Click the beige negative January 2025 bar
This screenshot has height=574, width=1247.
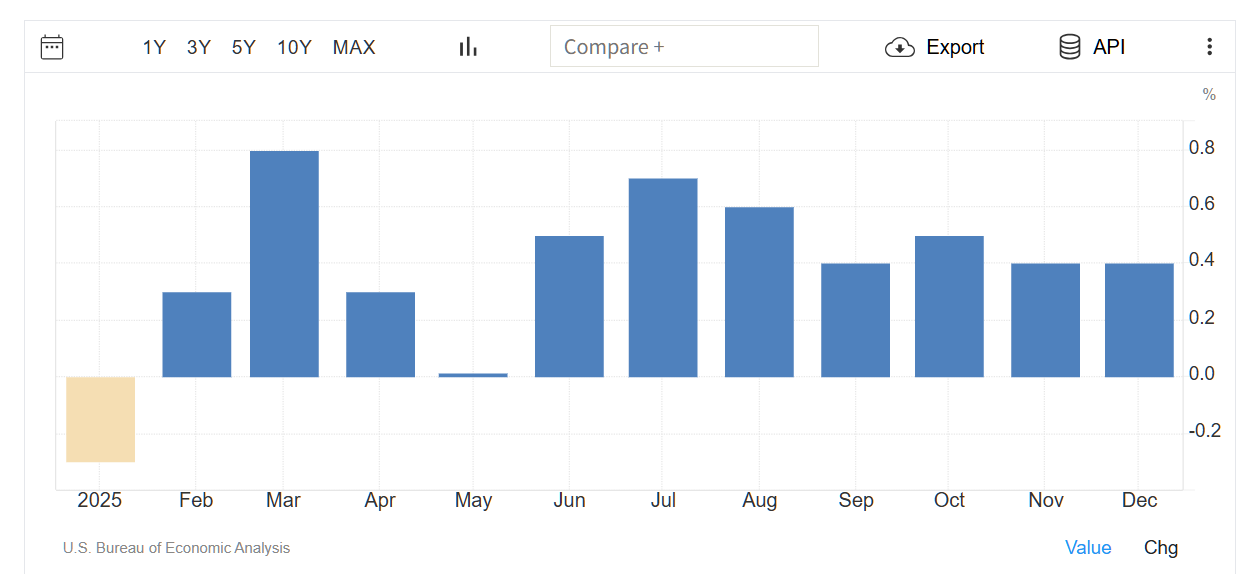pos(101,419)
